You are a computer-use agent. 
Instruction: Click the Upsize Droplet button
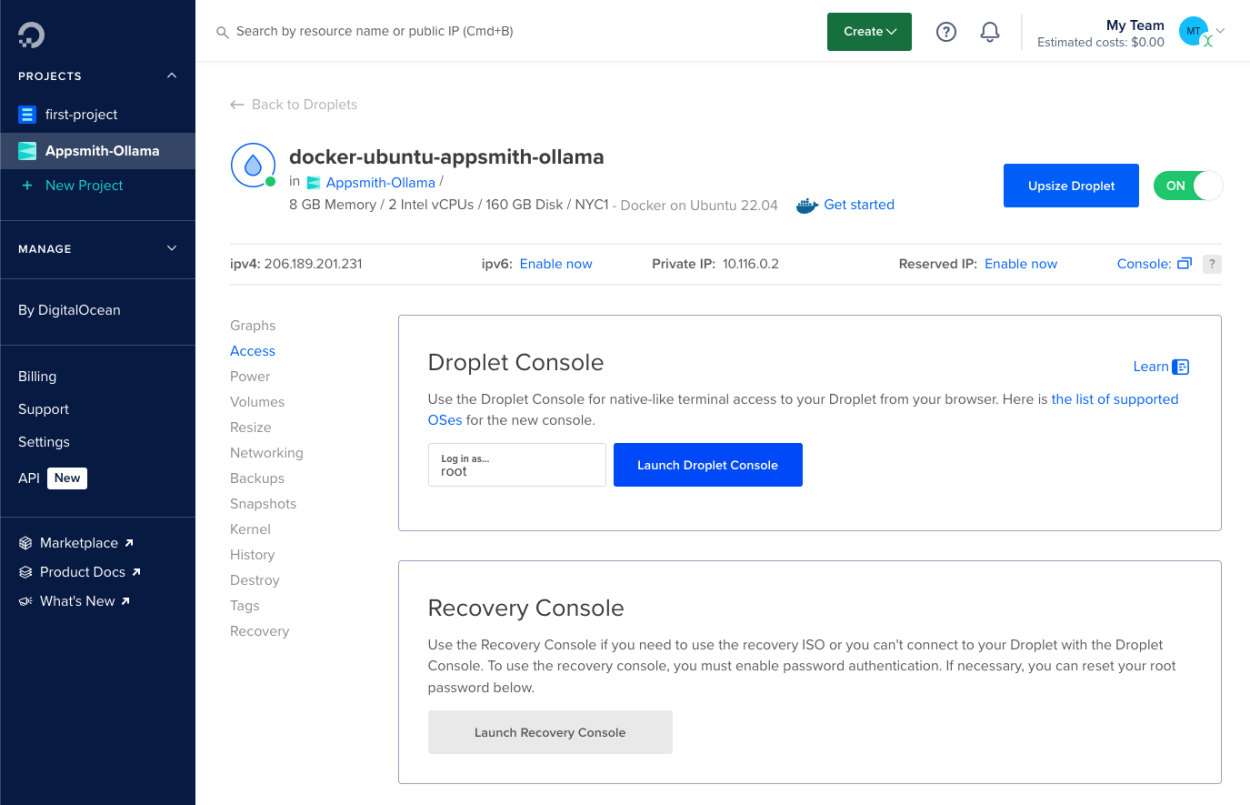[x=1070, y=186]
